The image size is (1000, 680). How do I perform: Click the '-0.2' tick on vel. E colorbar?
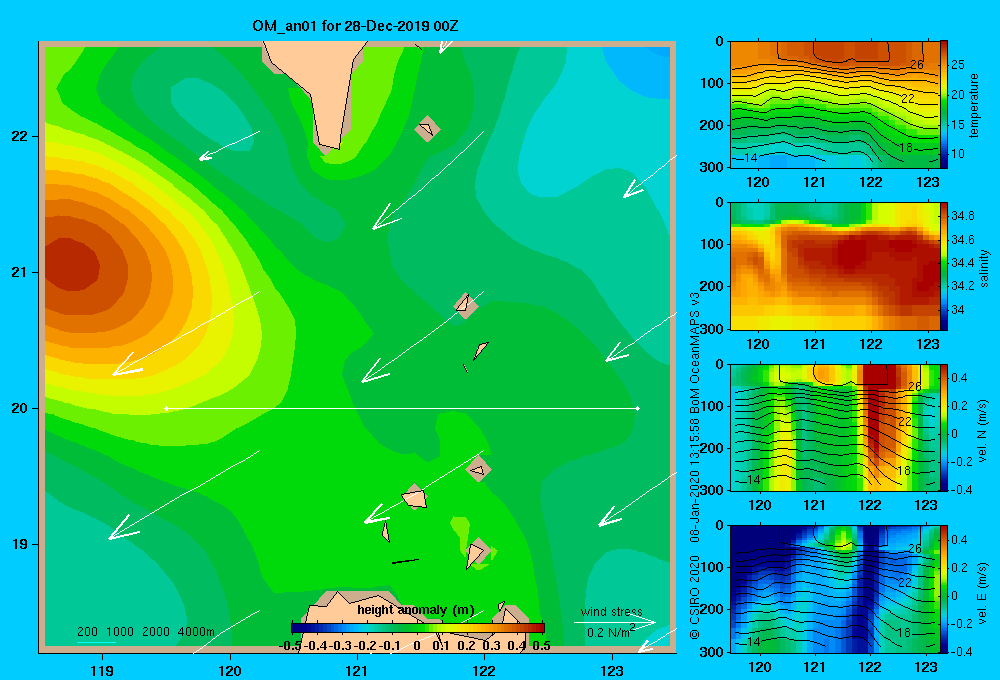(961, 624)
